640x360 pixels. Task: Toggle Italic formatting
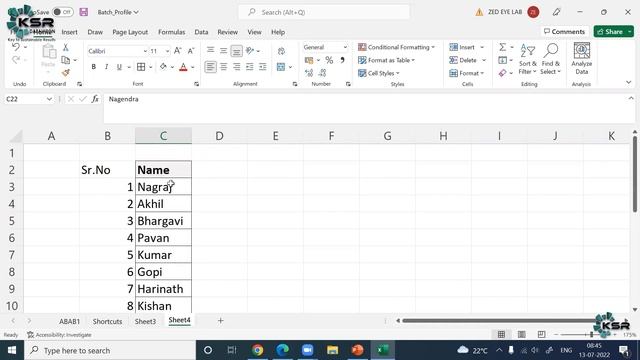click(106, 67)
